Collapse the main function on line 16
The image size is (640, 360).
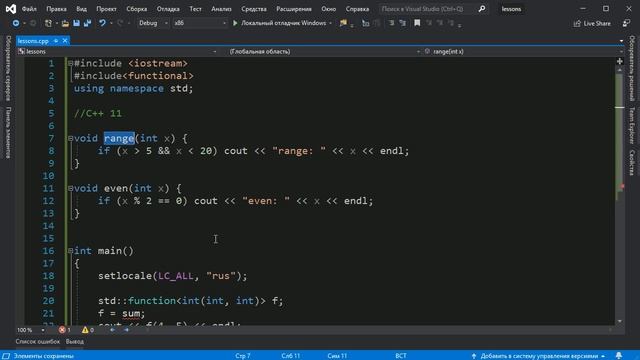click(x=70, y=251)
